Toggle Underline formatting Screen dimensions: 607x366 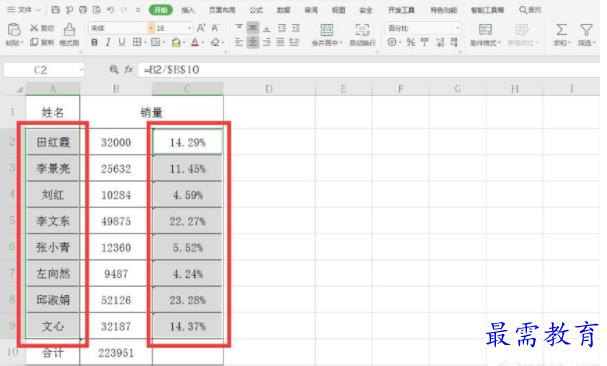[122, 42]
